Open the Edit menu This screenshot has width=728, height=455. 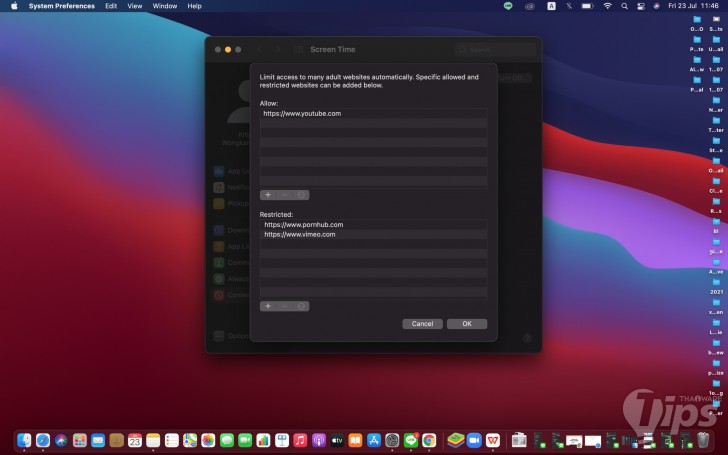tap(111, 6)
